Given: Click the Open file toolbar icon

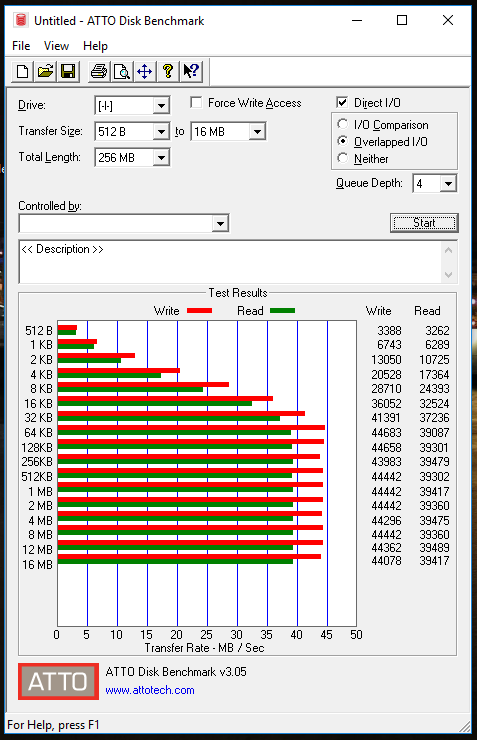Looking at the screenshot, I should pyautogui.click(x=45, y=72).
